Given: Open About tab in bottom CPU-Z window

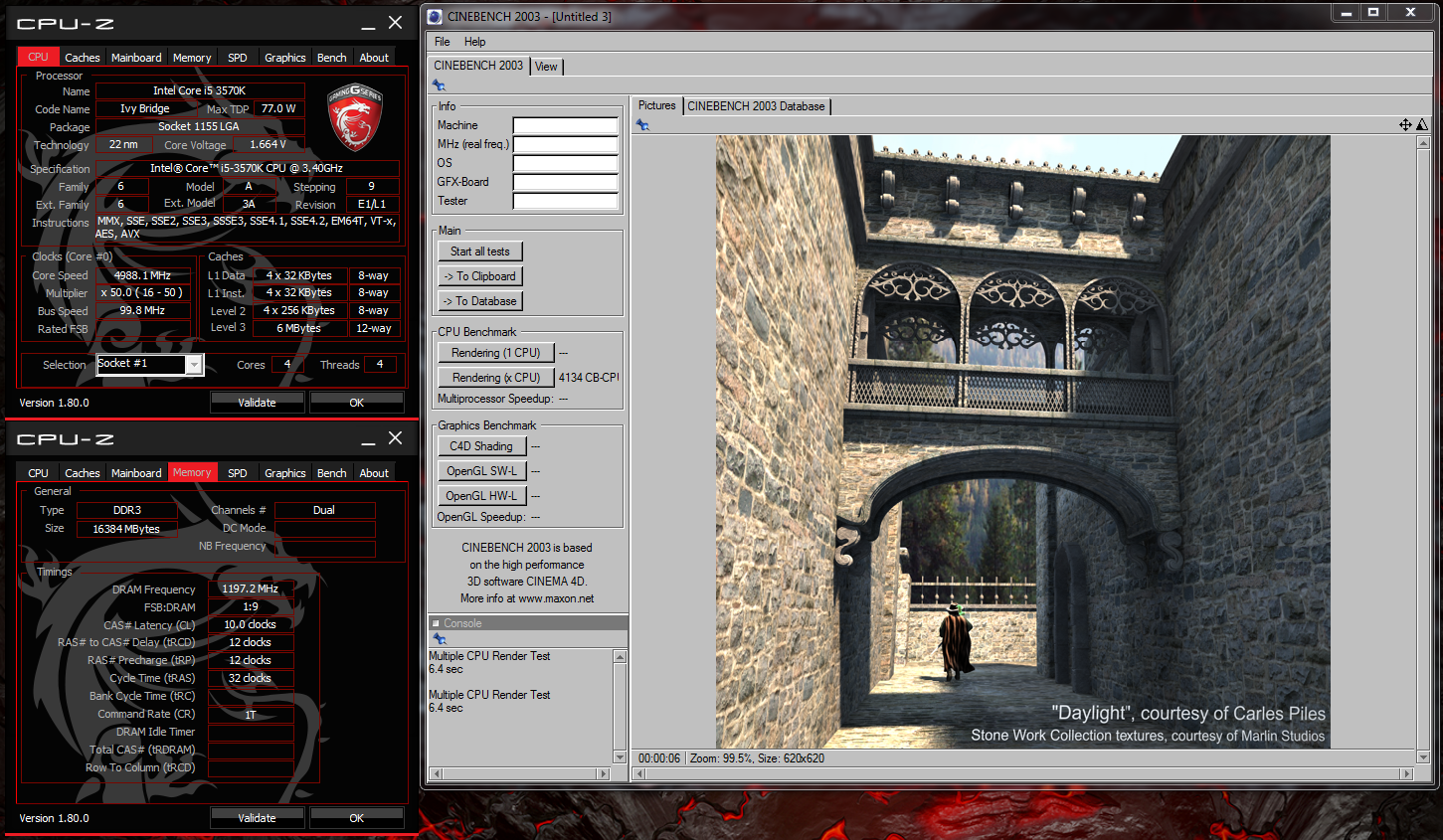Looking at the screenshot, I should click(374, 473).
